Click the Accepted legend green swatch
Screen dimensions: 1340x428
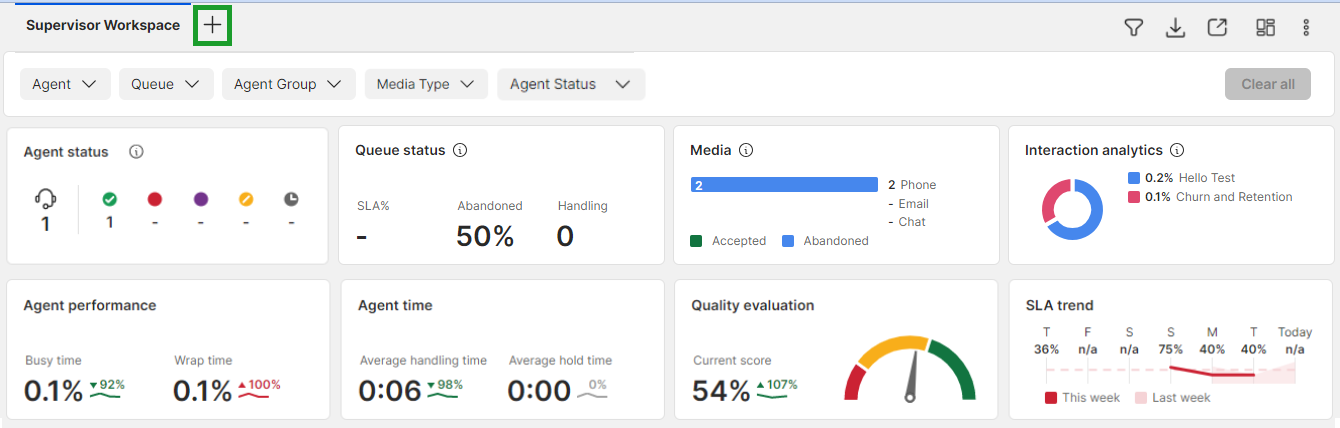(696, 241)
